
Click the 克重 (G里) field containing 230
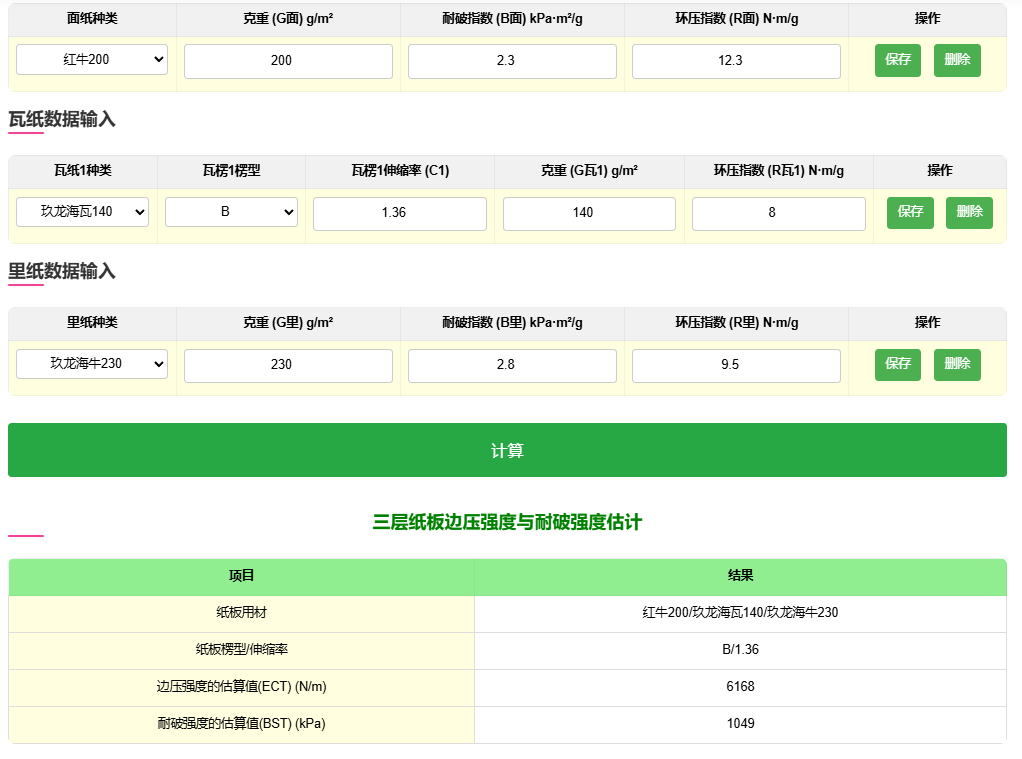[287, 364]
